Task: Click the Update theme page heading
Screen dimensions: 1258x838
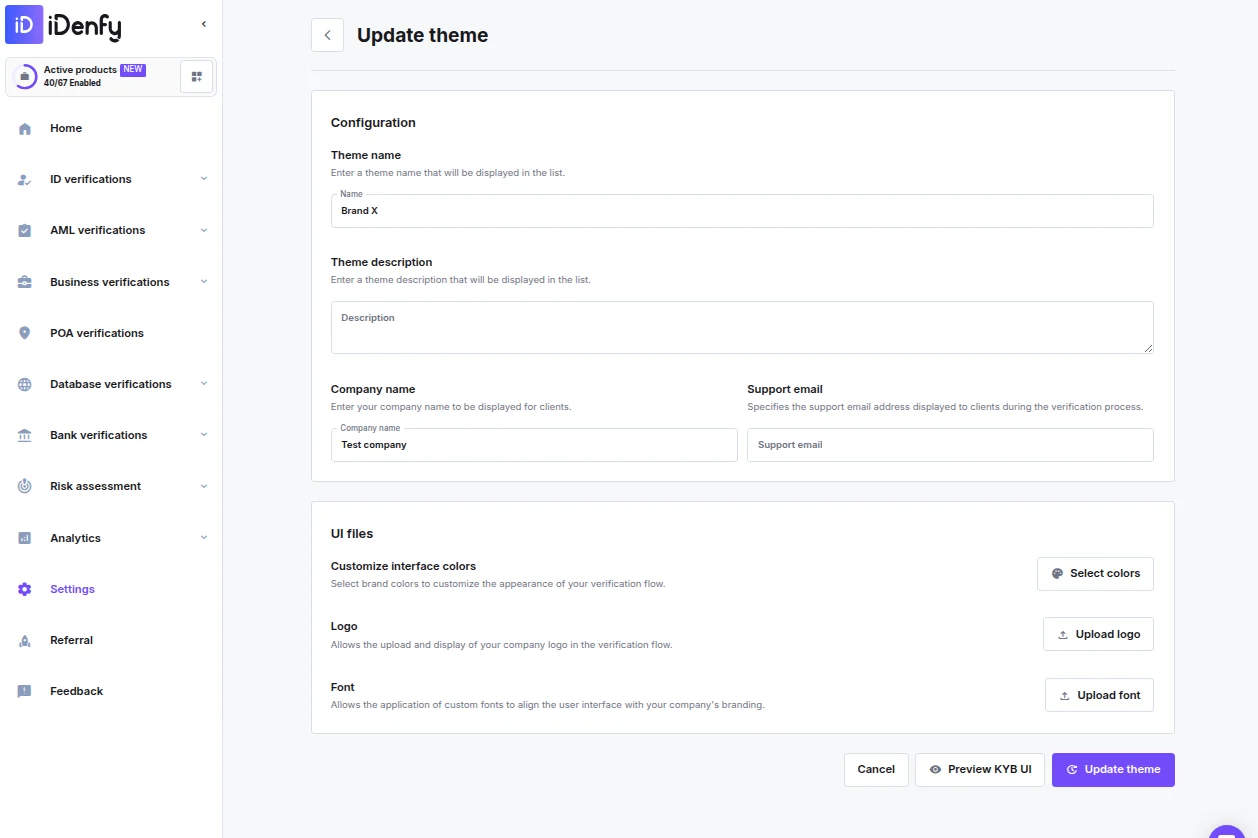Action: point(423,35)
